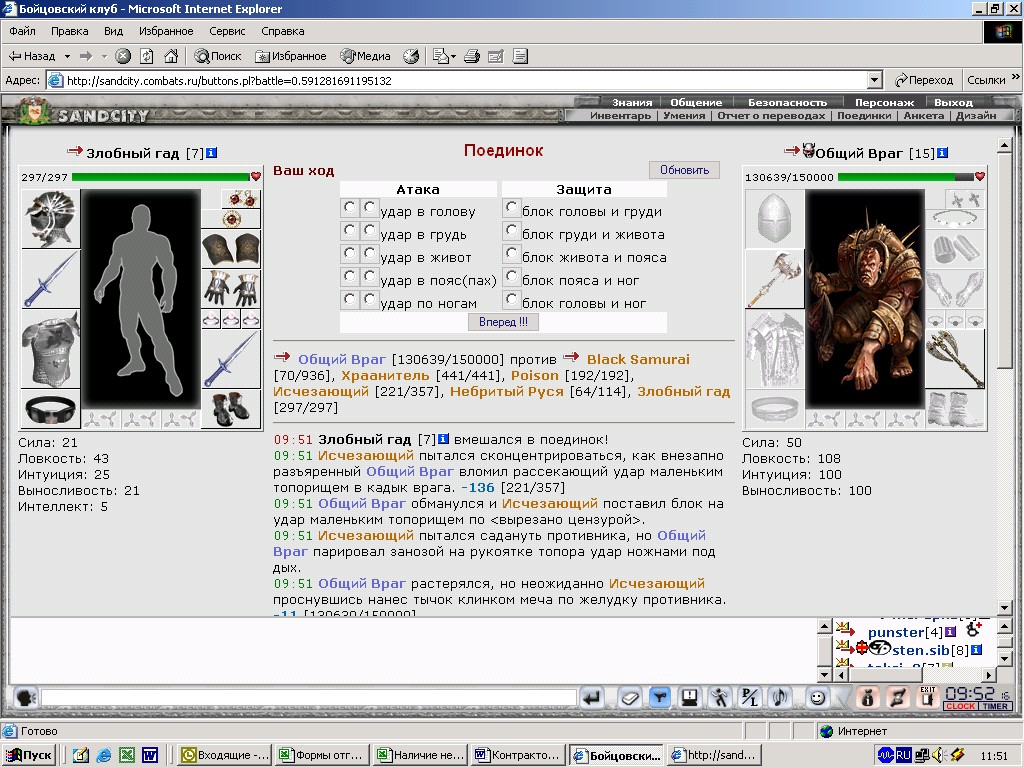Select first attack radio for удар в голову
Image resolution: width=1024 pixels, height=768 pixels.
point(349,207)
